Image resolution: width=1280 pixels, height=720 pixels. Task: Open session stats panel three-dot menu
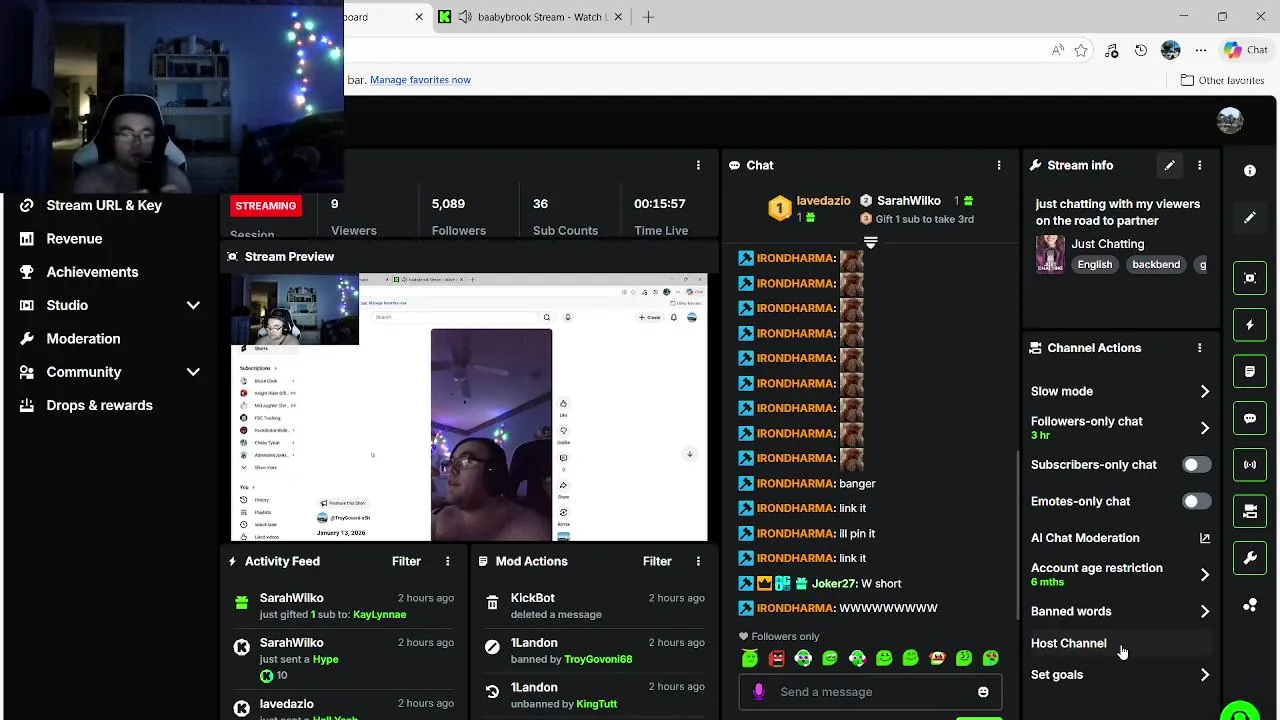pos(699,165)
